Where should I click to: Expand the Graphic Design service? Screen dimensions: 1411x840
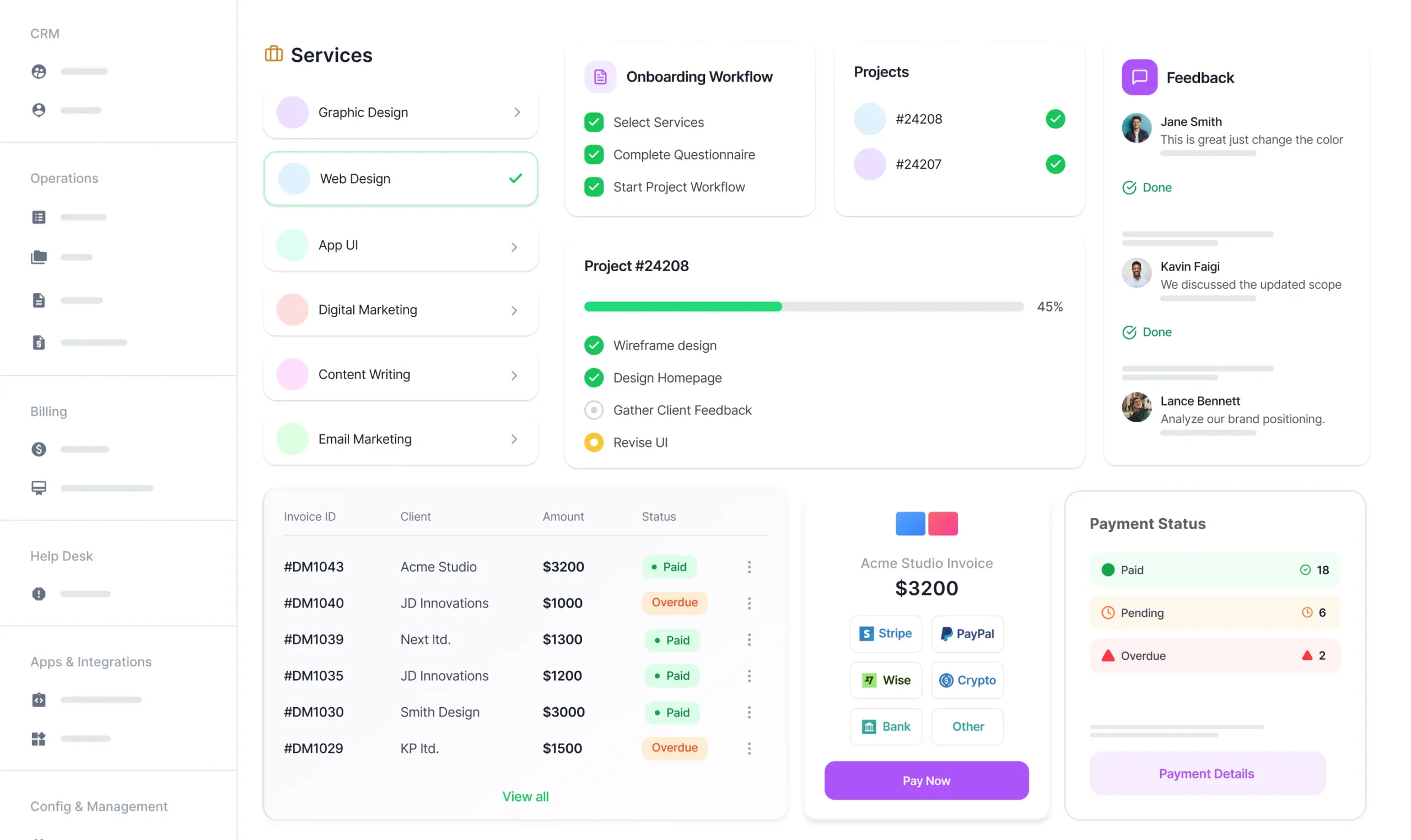click(517, 112)
